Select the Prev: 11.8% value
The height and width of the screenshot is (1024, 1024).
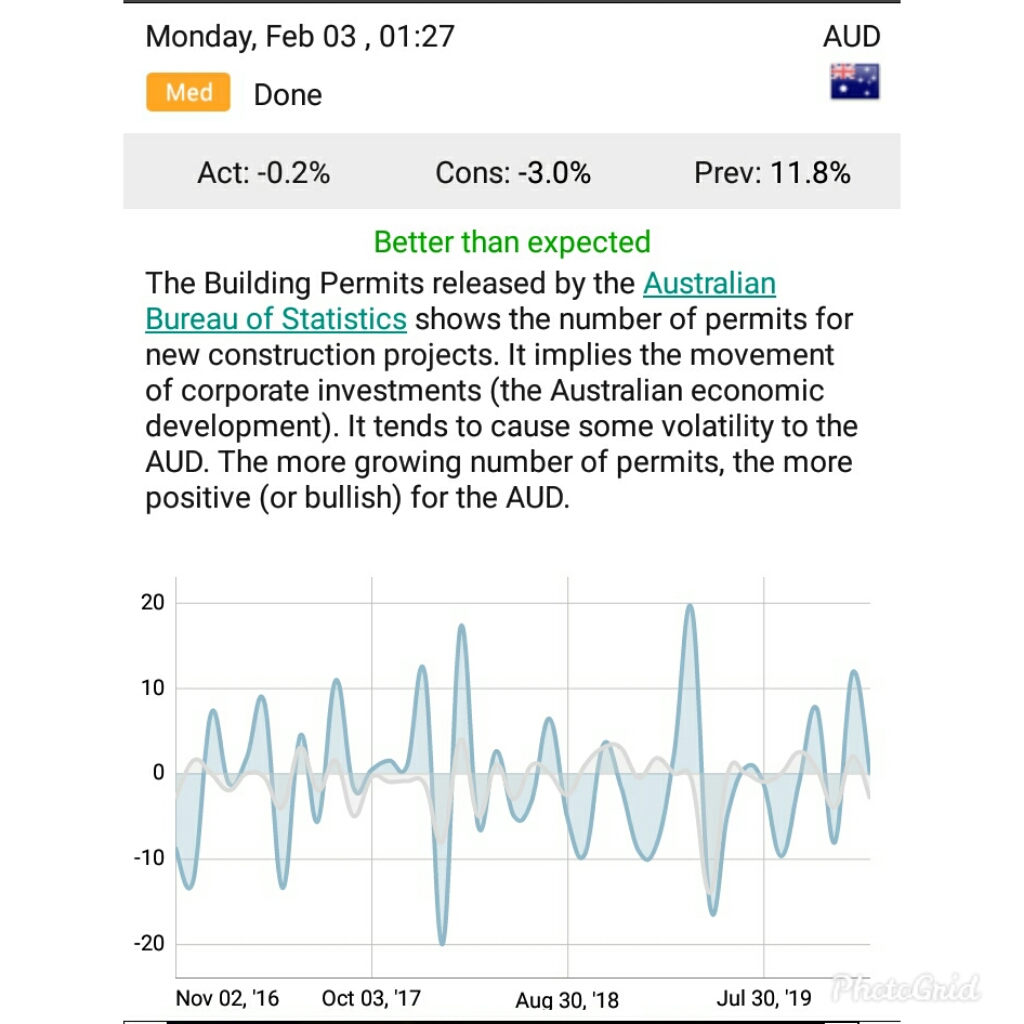(x=772, y=173)
